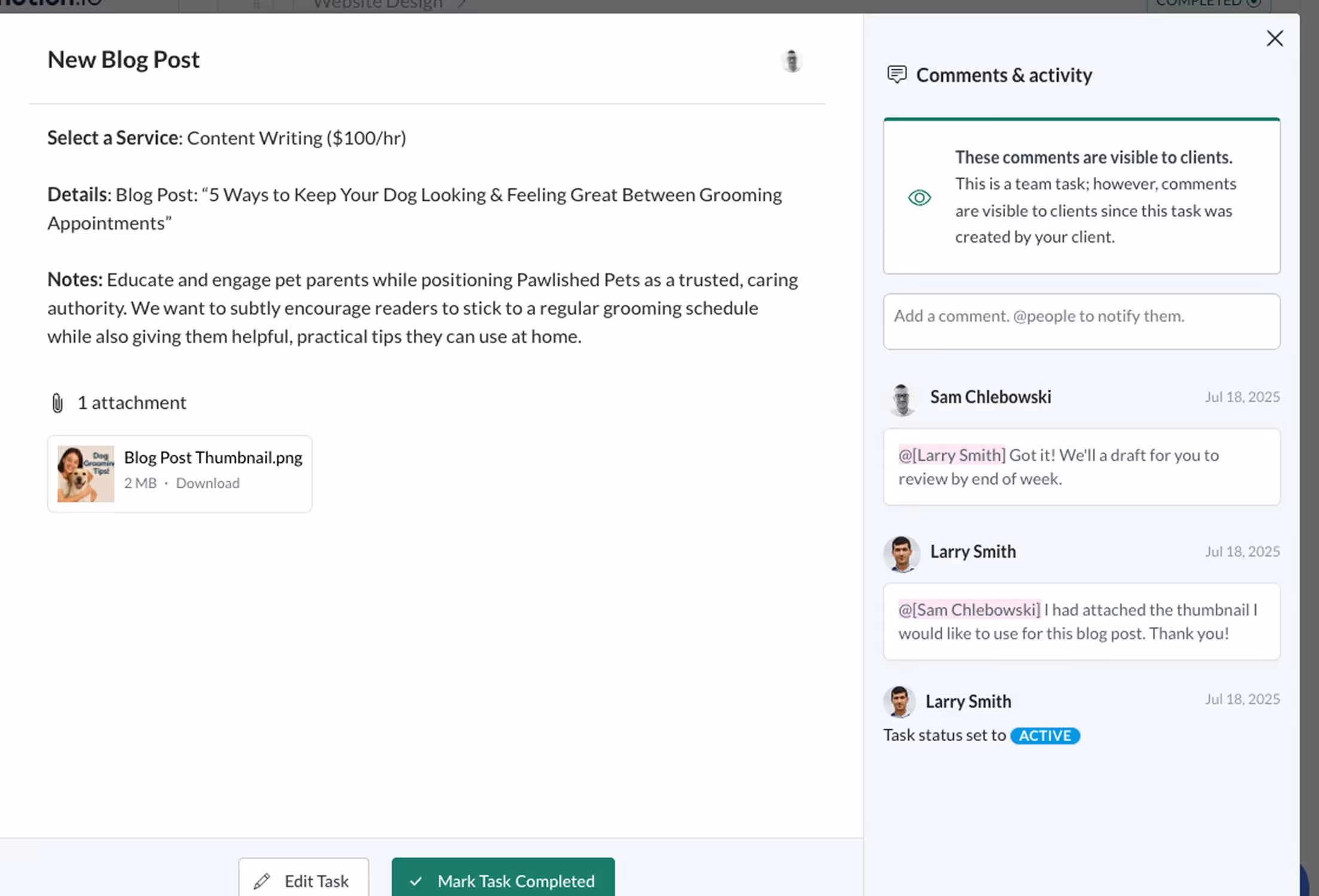Image resolution: width=1319 pixels, height=896 pixels.
Task: Open the Blog Post Thumbnail image preview
Action: (86, 473)
